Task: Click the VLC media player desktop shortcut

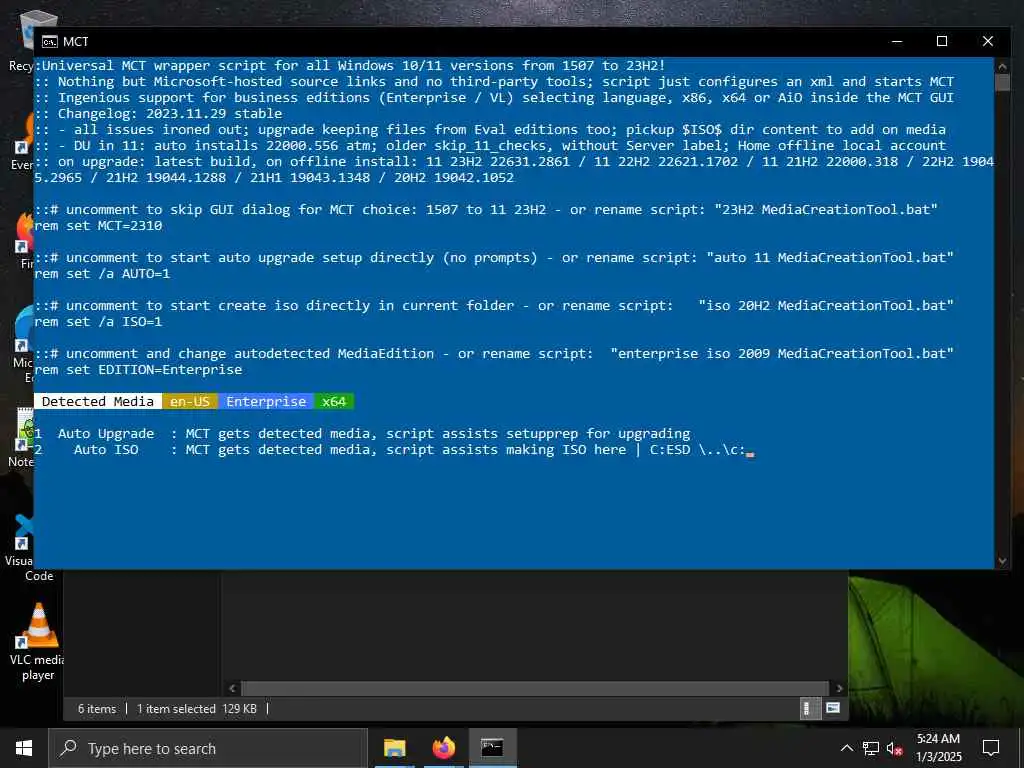Action: coord(38,641)
